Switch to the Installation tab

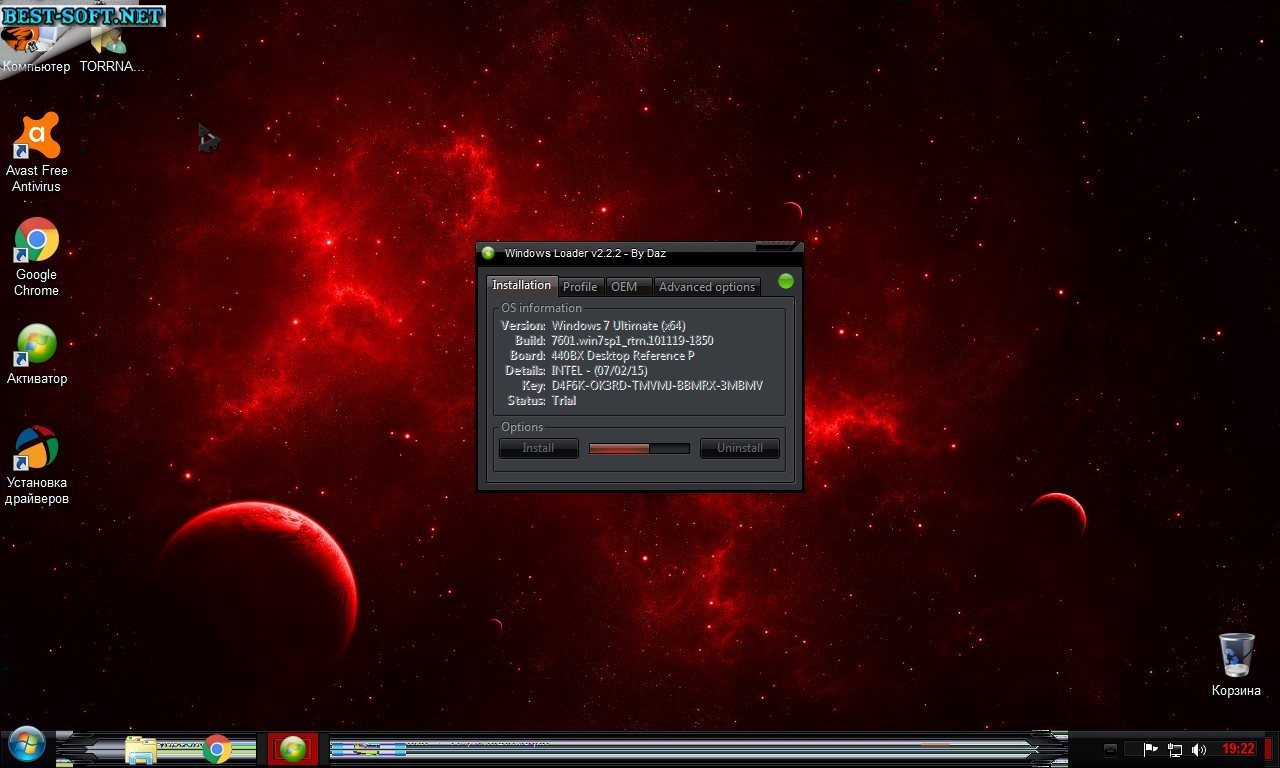tap(521, 285)
